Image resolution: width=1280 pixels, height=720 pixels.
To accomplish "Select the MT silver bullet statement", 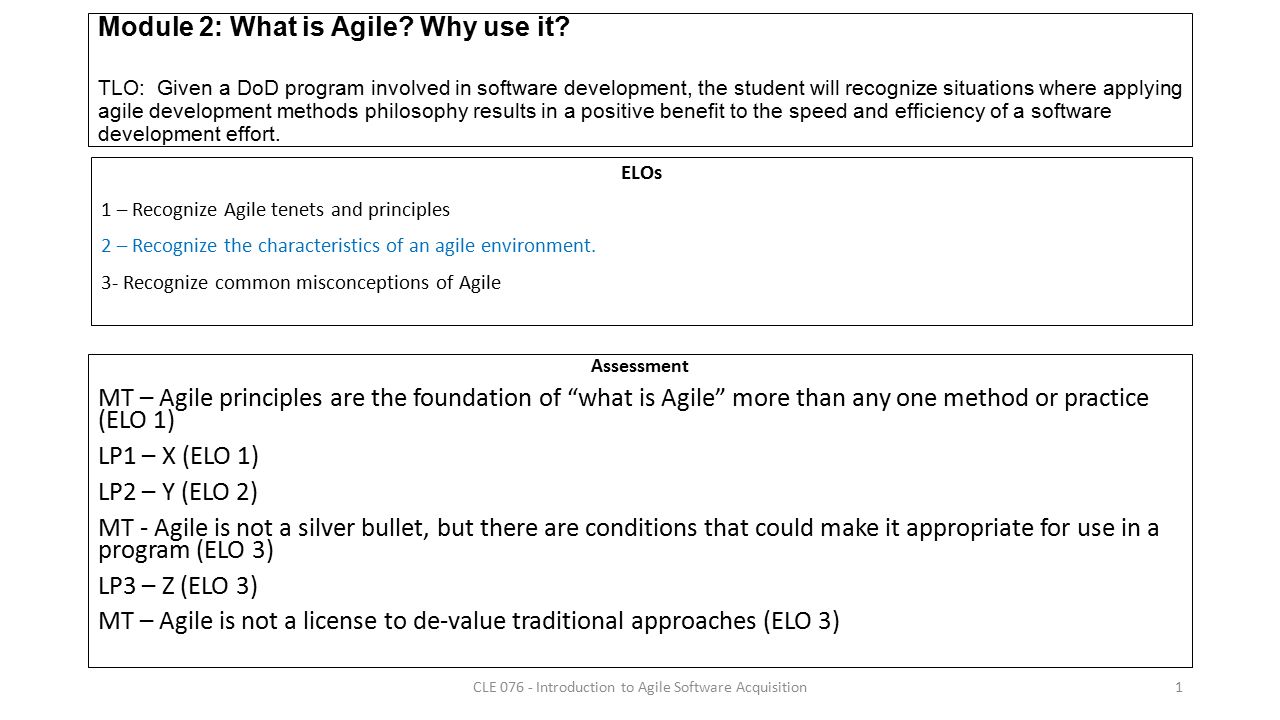I will point(629,538).
